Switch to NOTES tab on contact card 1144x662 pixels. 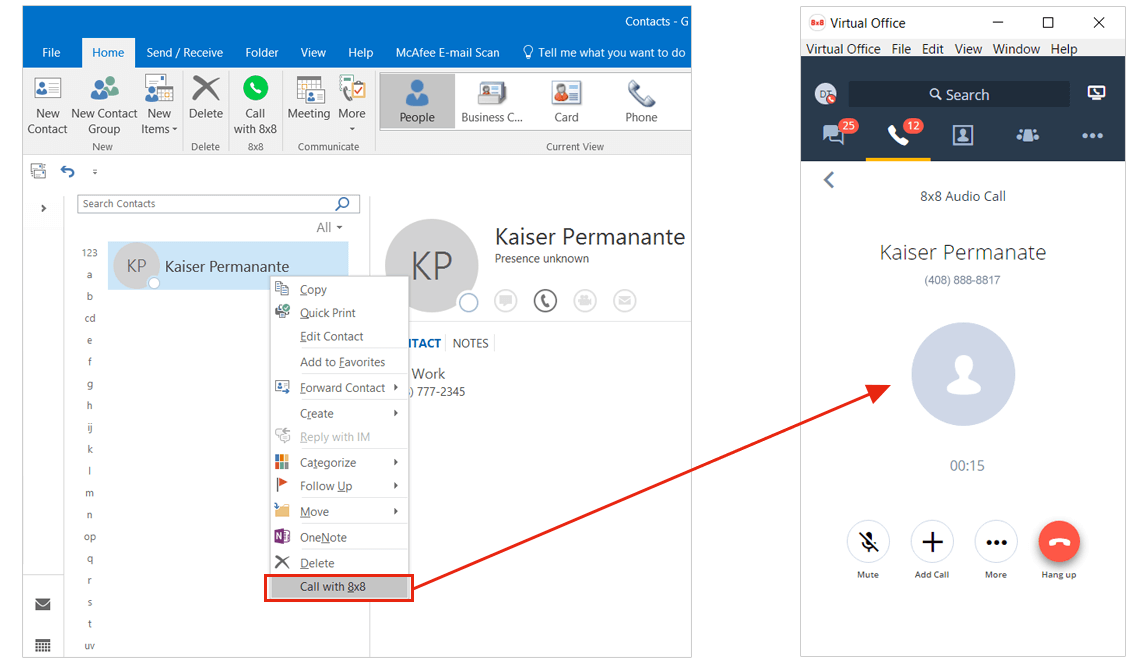(471, 343)
